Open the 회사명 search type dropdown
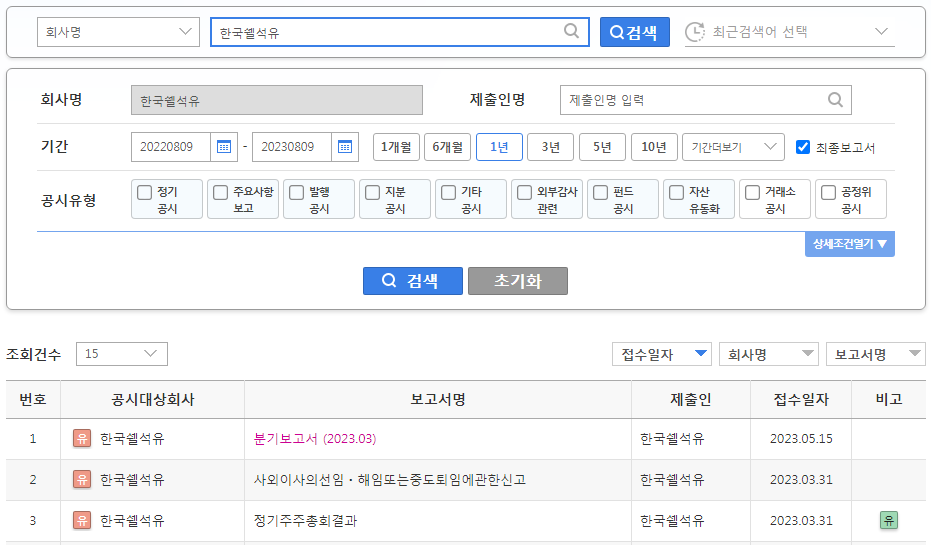This screenshot has width=931, height=545. (x=118, y=32)
